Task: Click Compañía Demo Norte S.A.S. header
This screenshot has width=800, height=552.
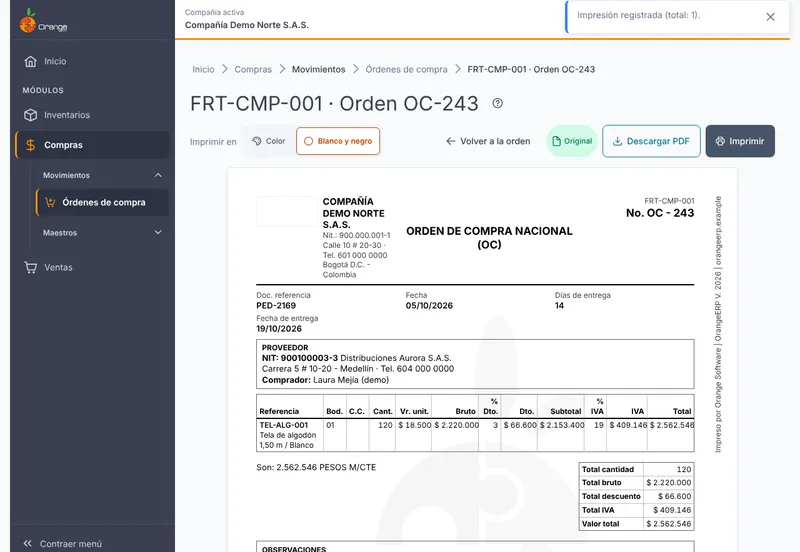Action: click(246, 25)
